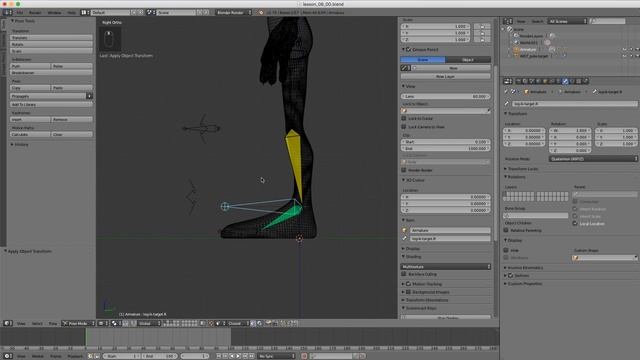
Task: Open the Blender Render engine dropdown
Action: tap(234, 13)
